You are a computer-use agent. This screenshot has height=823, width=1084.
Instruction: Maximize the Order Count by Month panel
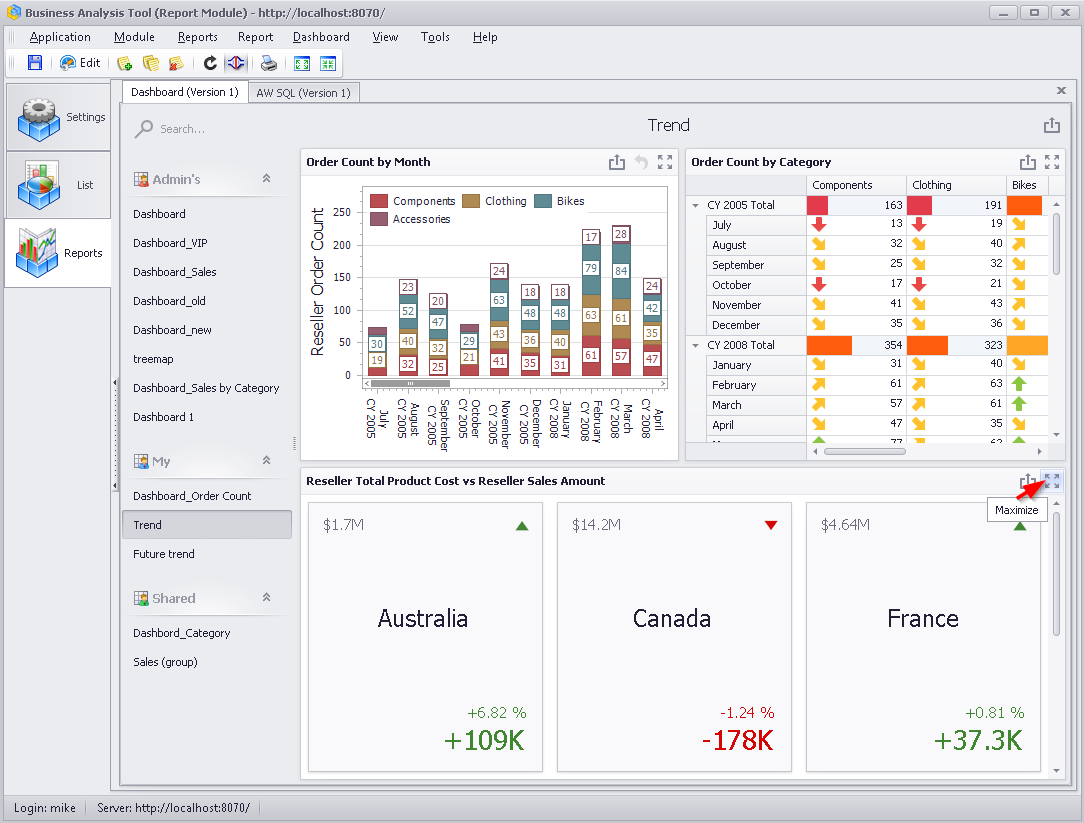pos(665,162)
